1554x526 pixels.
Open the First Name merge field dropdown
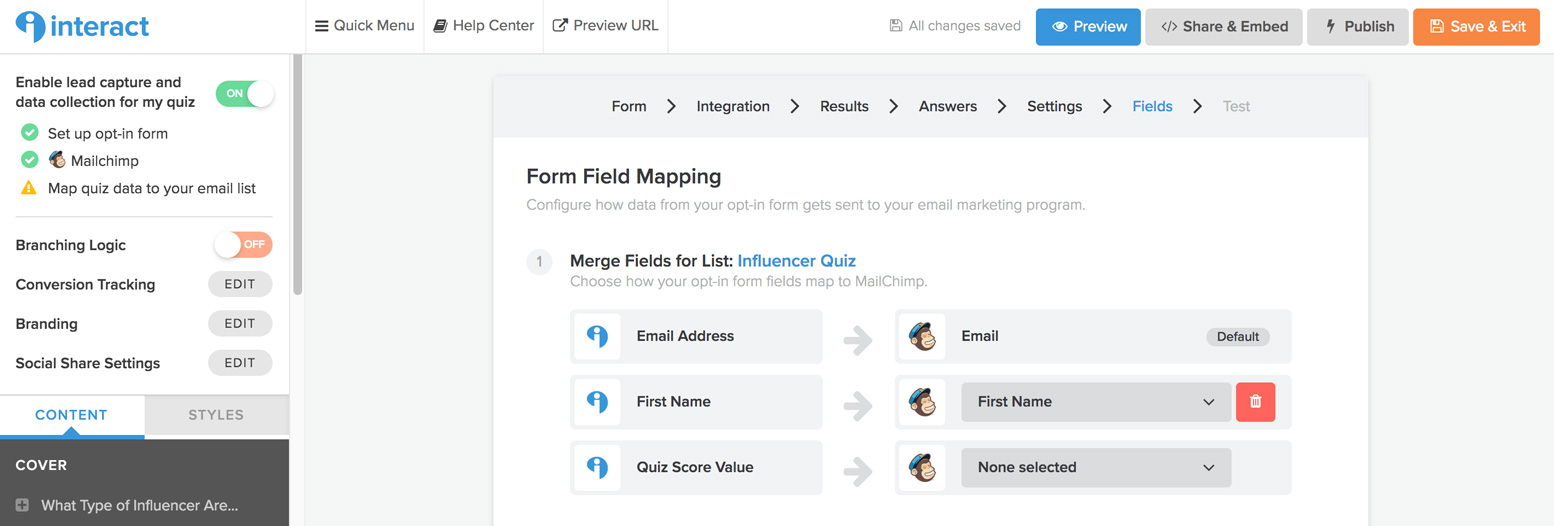[1096, 401]
